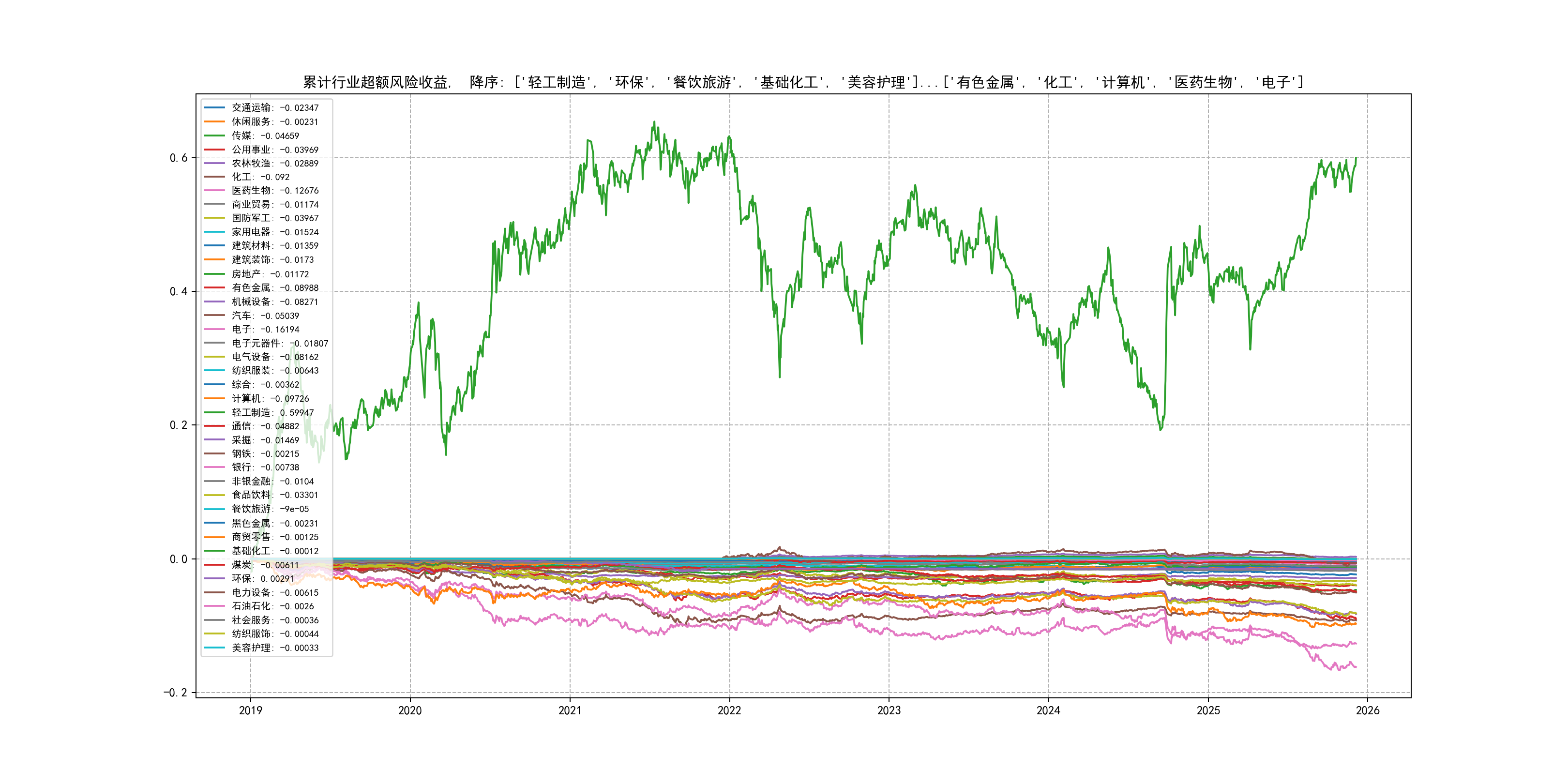Click the red swatch beside 有色金属
Viewport: 1568px width, 784px height.
[x=214, y=288]
